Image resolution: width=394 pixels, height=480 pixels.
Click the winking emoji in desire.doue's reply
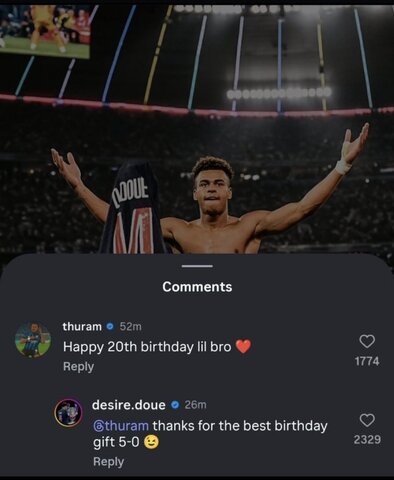click(x=151, y=442)
